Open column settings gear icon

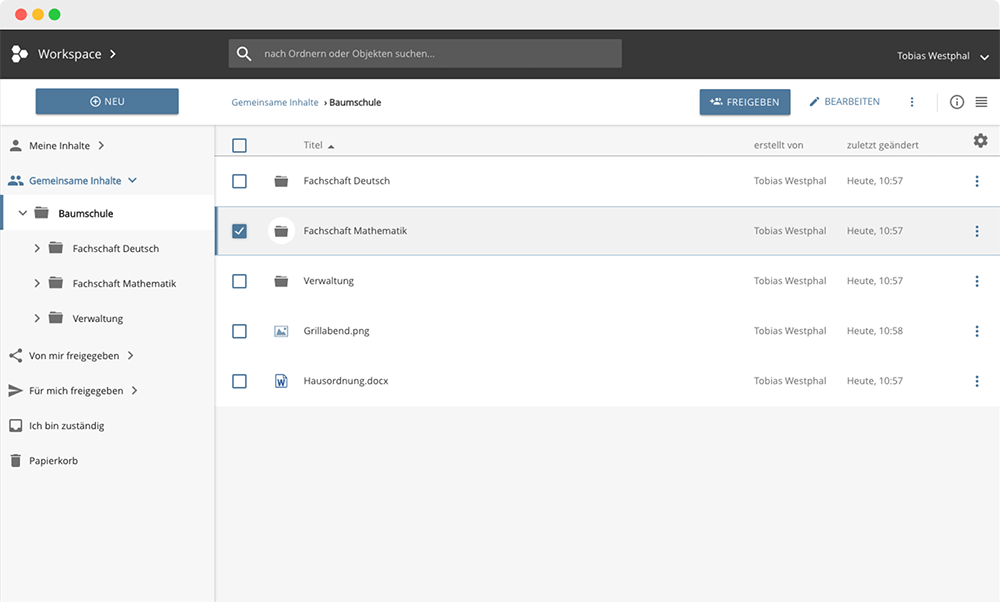click(x=980, y=141)
